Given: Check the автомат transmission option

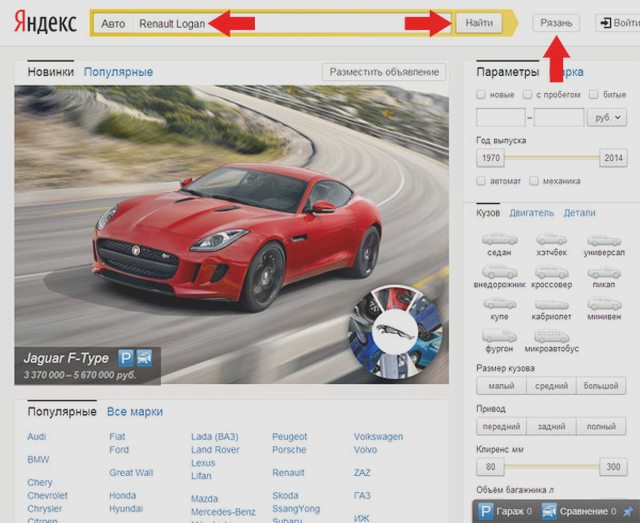Looking at the screenshot, I should point(481,181).
